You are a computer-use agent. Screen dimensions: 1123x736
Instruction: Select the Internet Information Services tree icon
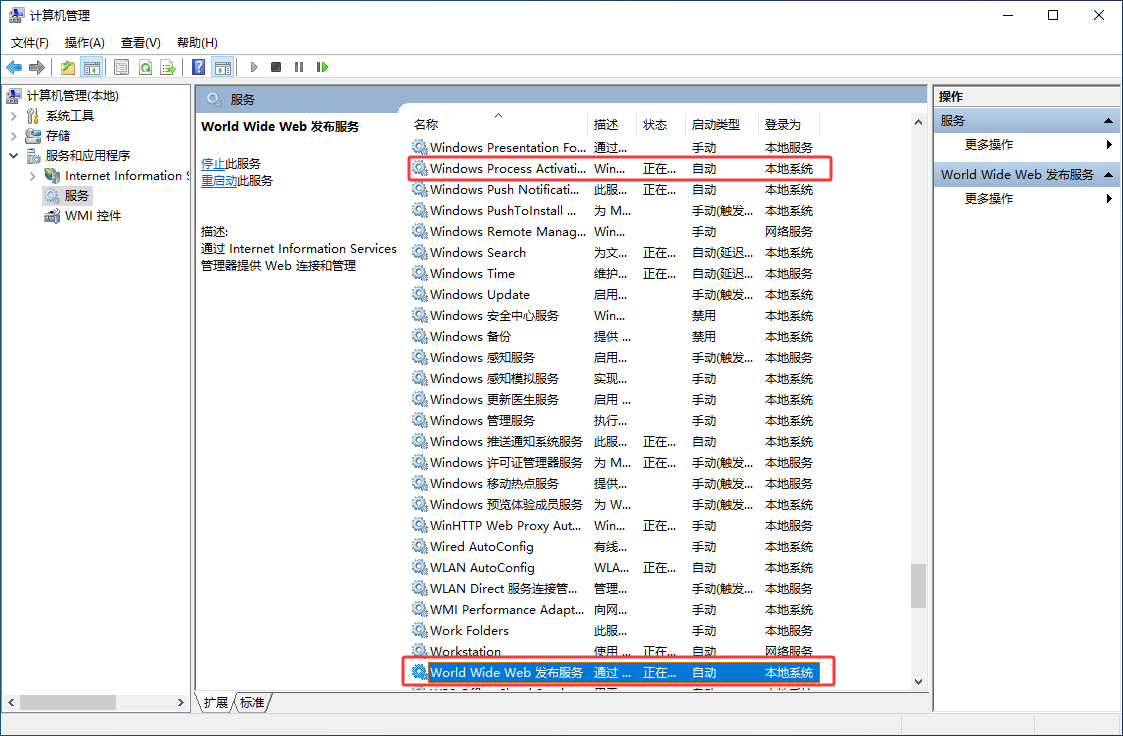pyautogui.click(x=52, y=176)
